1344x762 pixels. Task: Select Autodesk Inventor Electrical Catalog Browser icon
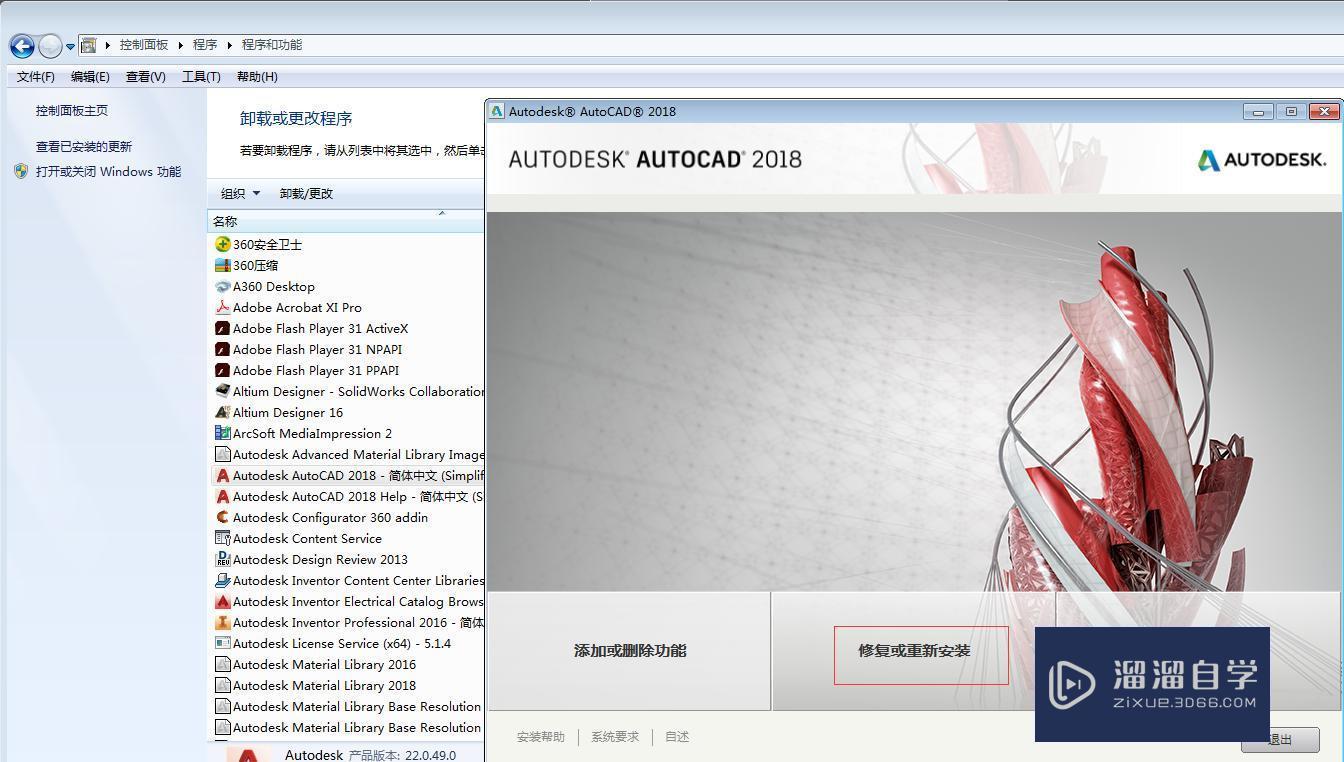click(222, 601)
